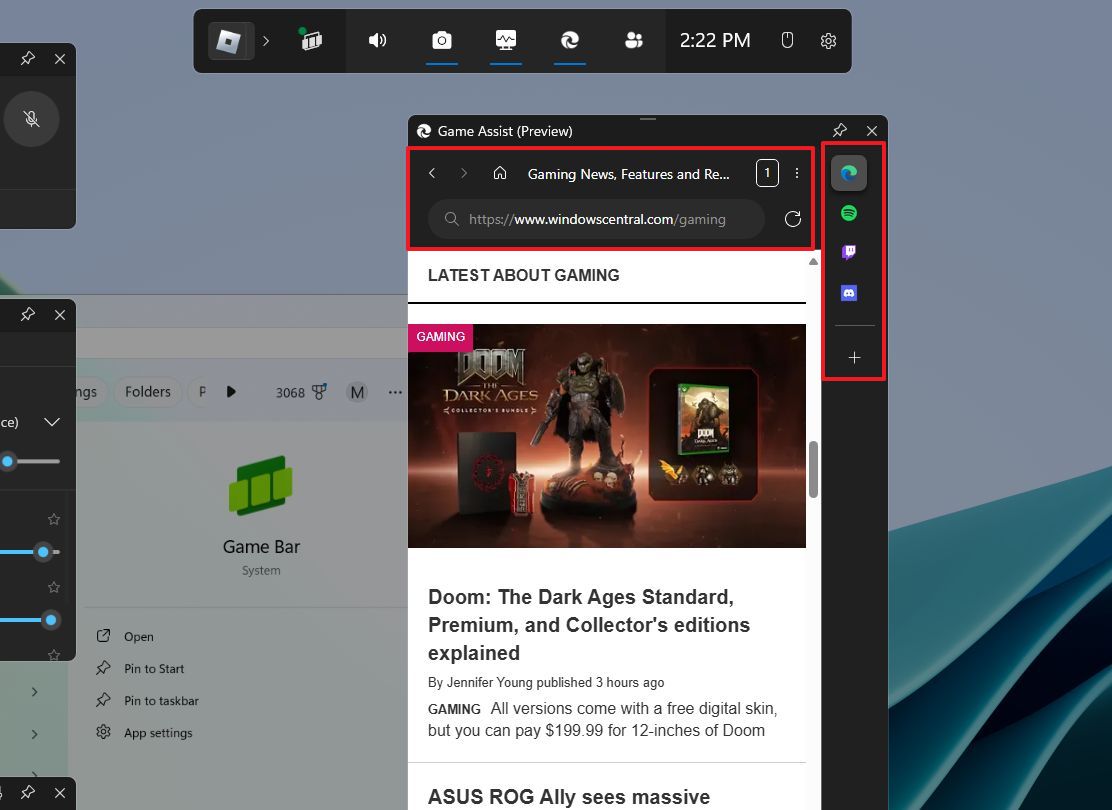This screenshot has width=1112, height=810.
Task: Open the three-dot menu in Game Assist
Action: (x=797, y=173)
